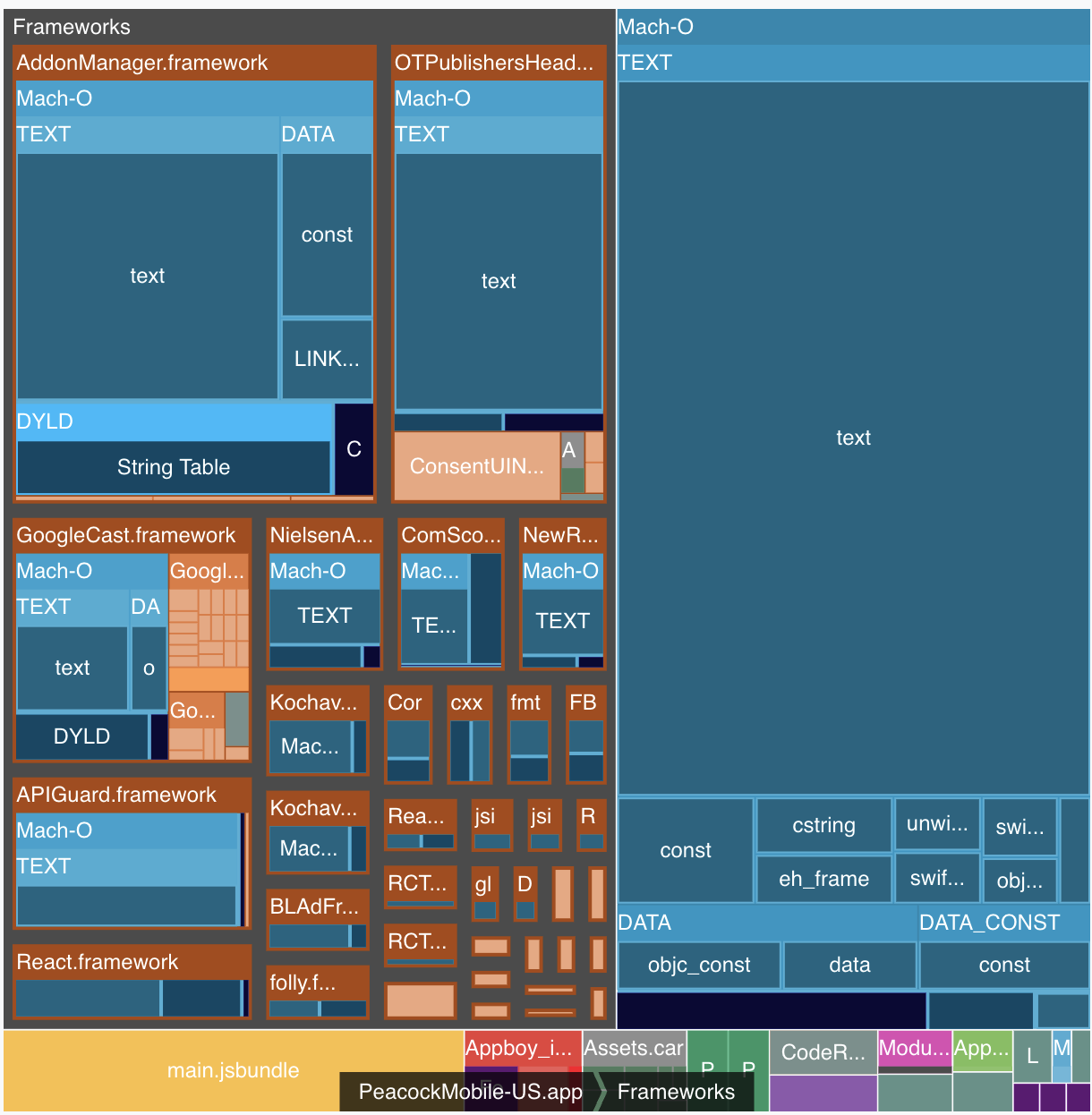
Task: Select the eh_frame section block
Action: [x=823, y=879]
